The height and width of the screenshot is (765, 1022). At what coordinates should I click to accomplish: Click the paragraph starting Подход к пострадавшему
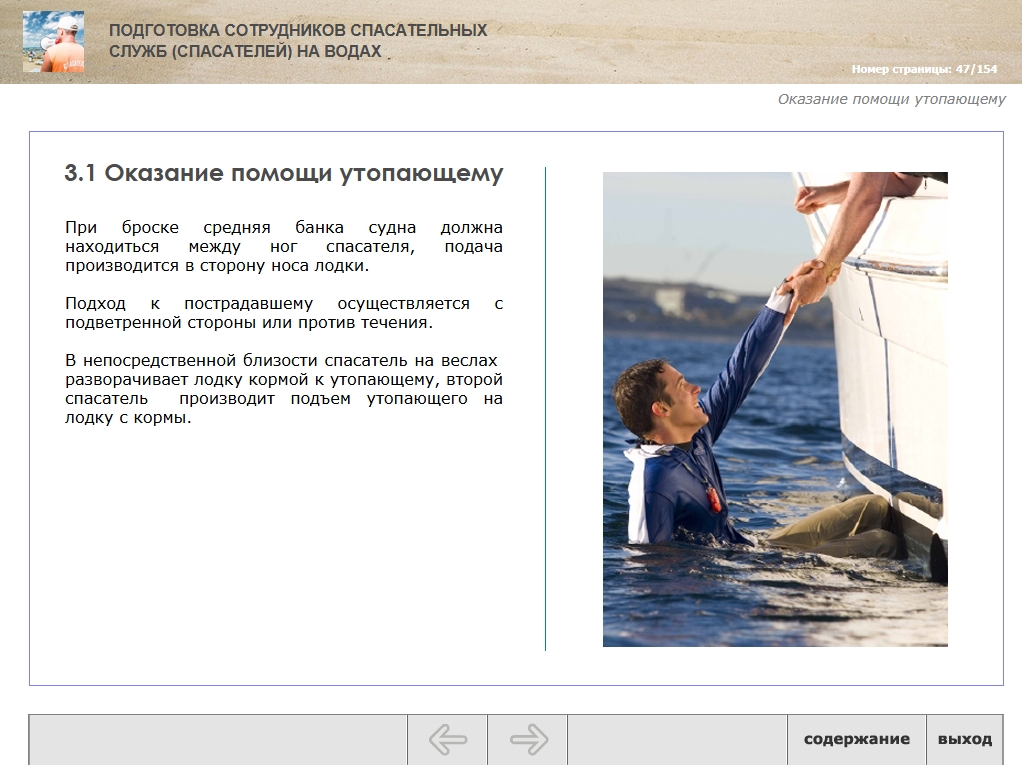284,313
